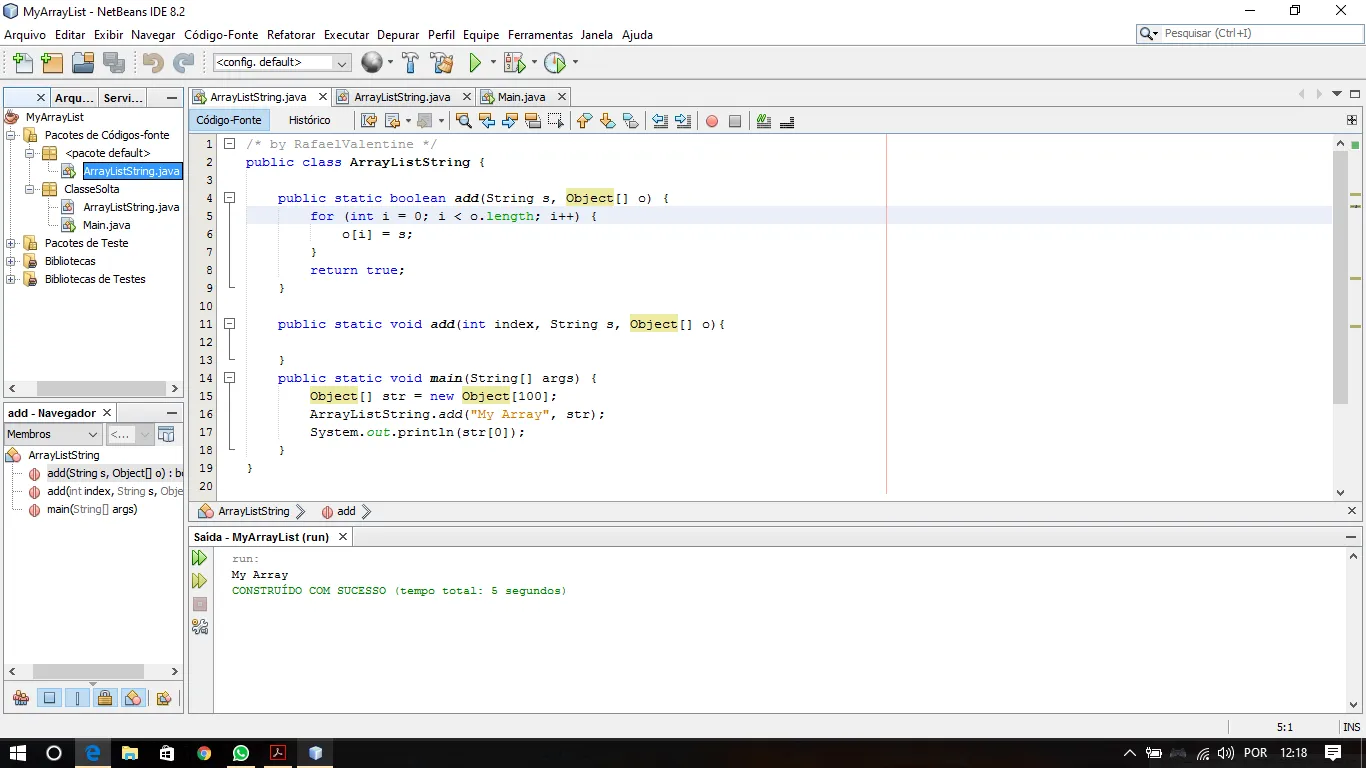Click the Undo arrow in the main toolbar
Screen dimensions: 1366x768
click(152, 63)
